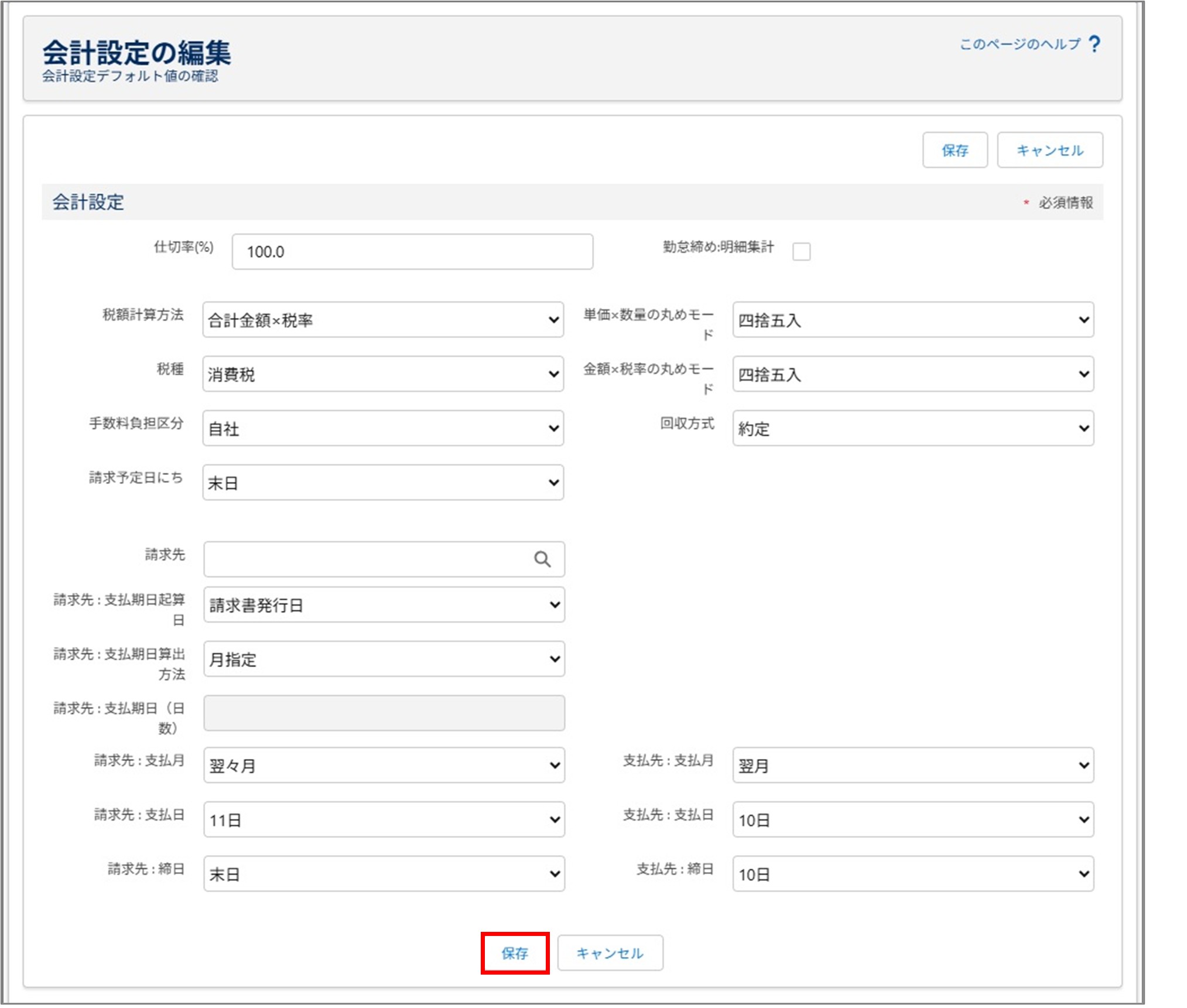Open the 請求先:締日 dropdown showing 末日
Viewport: 1187px width, 1008px height.
click(x=382, y=874)
